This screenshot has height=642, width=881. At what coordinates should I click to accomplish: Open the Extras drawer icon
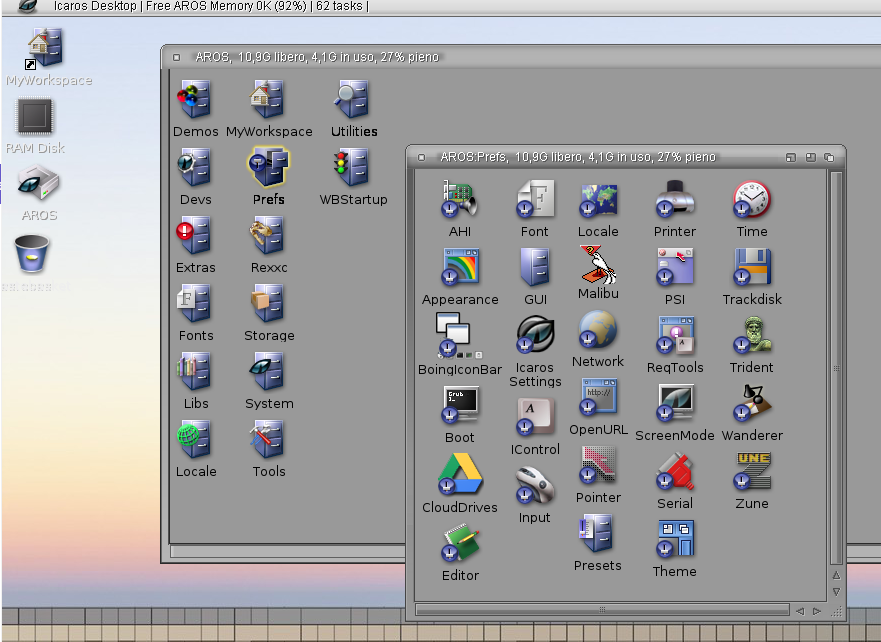[x=194, y=235]
